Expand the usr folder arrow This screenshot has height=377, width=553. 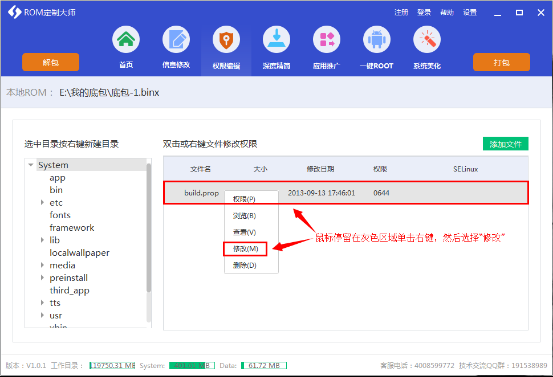click(x=42, y=315)
